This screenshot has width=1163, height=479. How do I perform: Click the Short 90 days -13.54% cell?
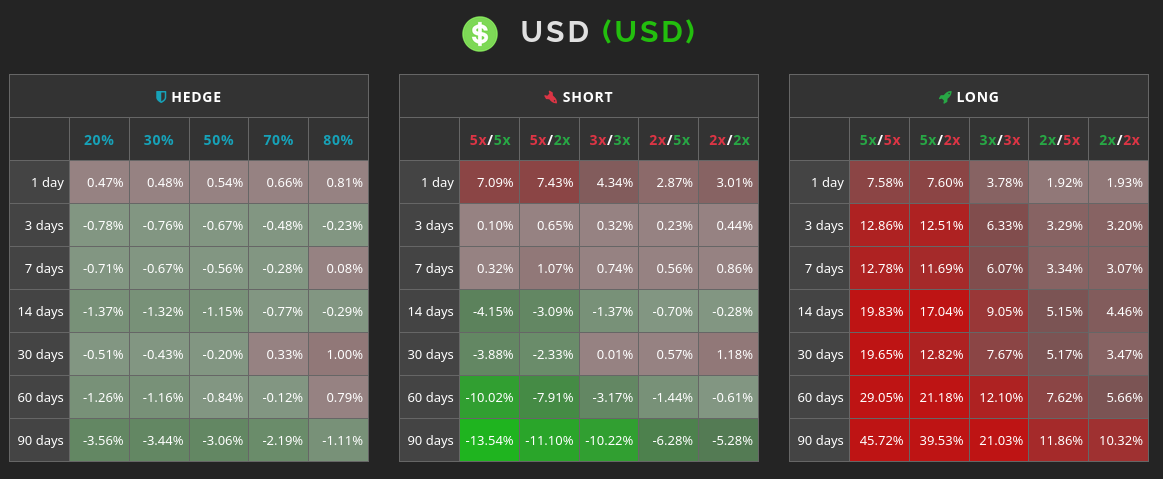pyautogui.click(x=490, y=440)
